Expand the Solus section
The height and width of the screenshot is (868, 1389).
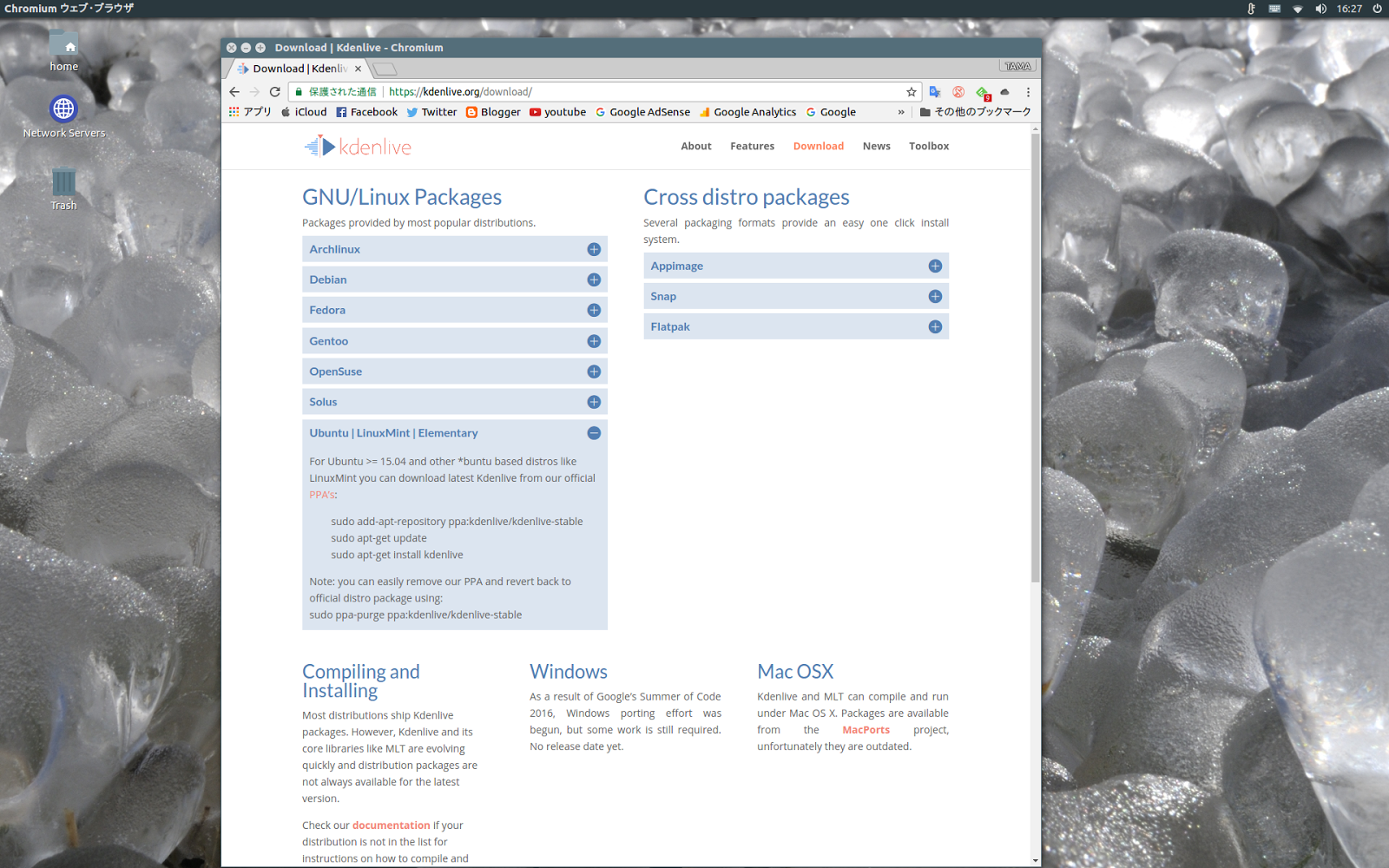(455, 402)
